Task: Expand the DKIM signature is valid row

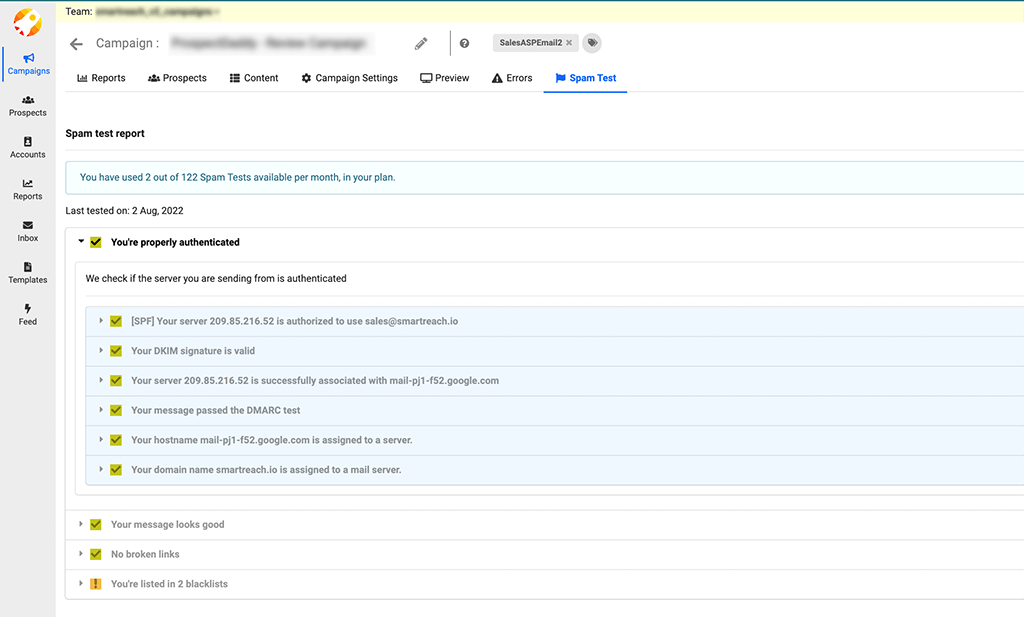Action: [x=101, y=351]
